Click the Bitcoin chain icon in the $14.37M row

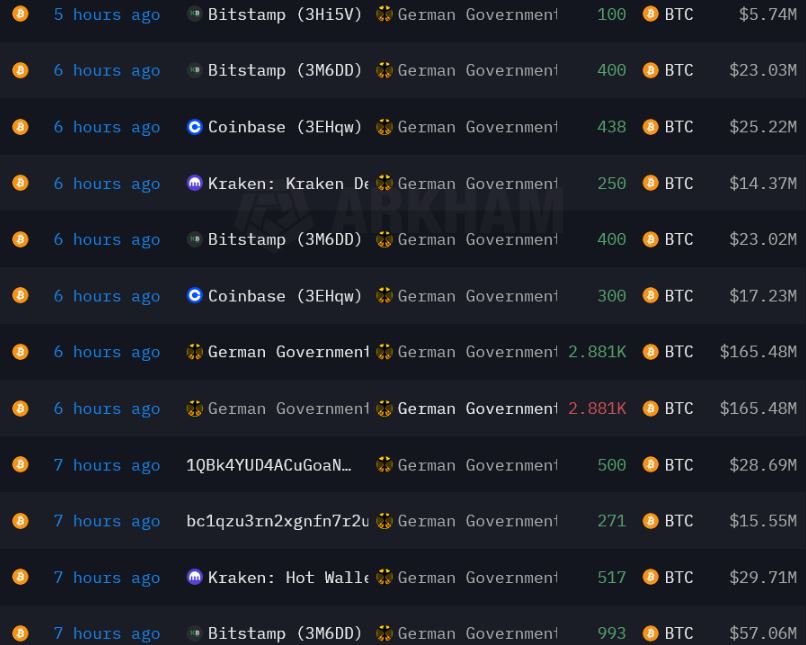coord(20,183)
